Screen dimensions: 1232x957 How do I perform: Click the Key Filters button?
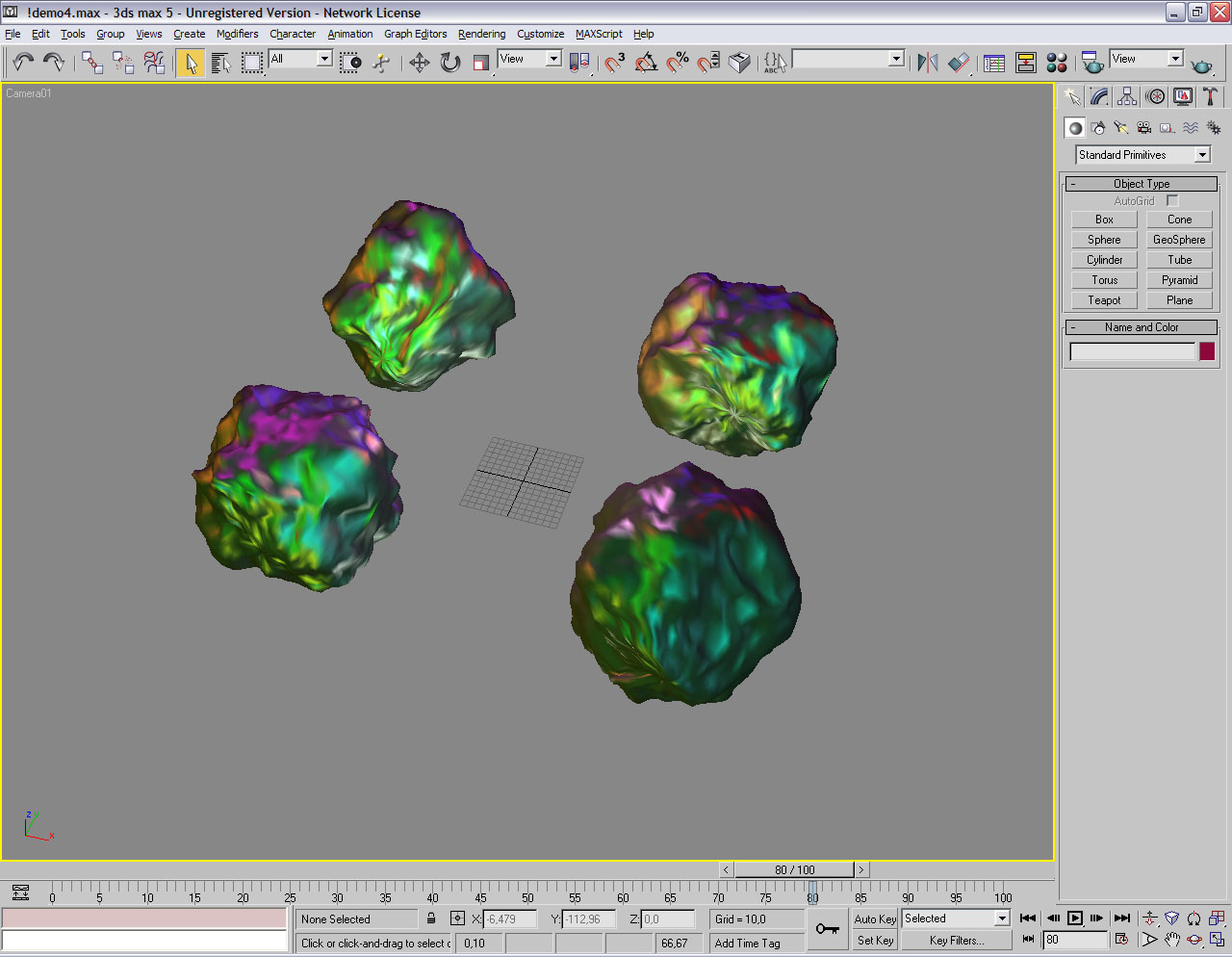(956, 941)
